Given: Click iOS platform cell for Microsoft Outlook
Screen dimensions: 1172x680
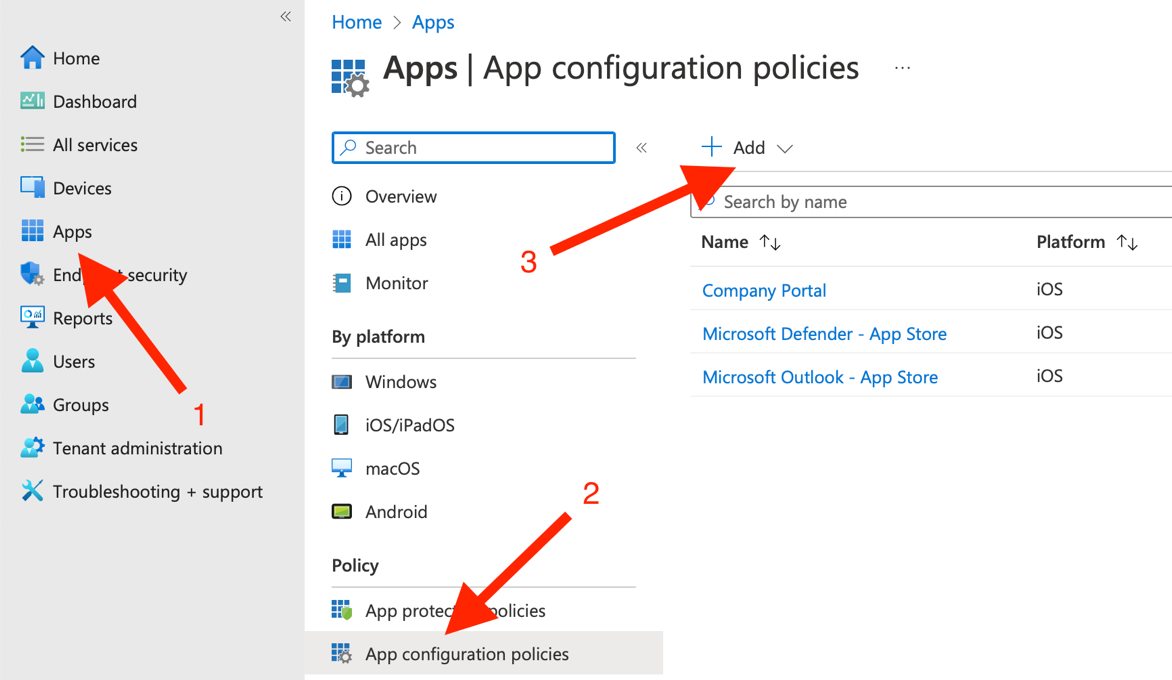Looking at the screenshot, I should 1049,376.
